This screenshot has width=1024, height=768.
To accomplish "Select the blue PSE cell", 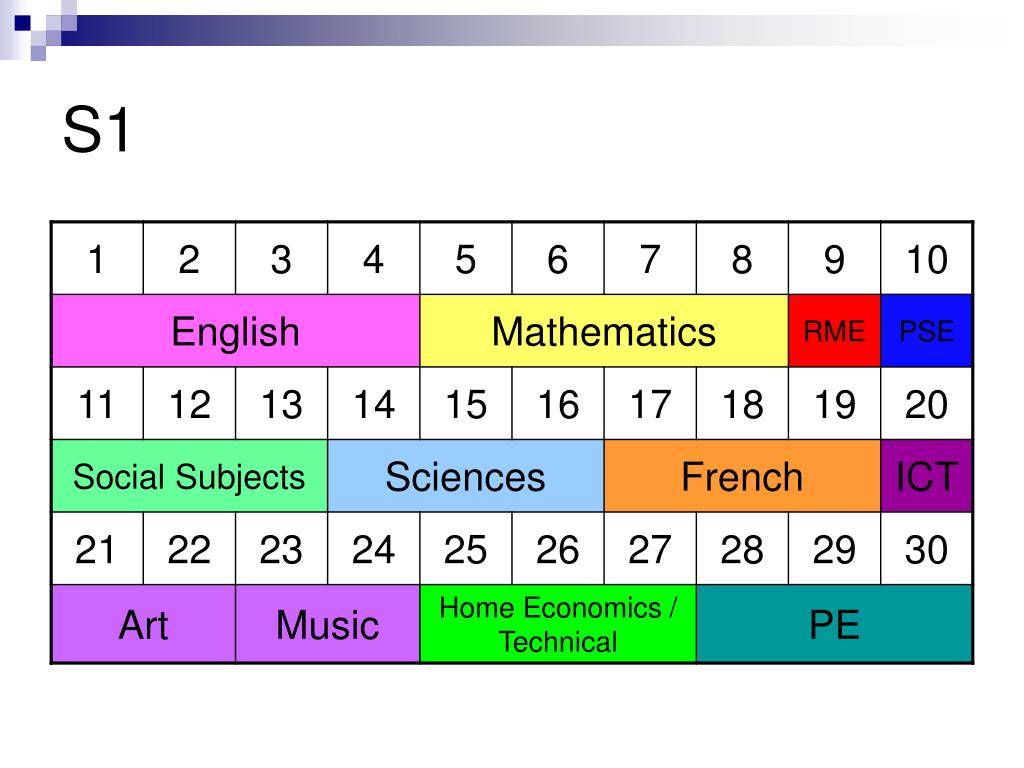I will click(926, 330).
